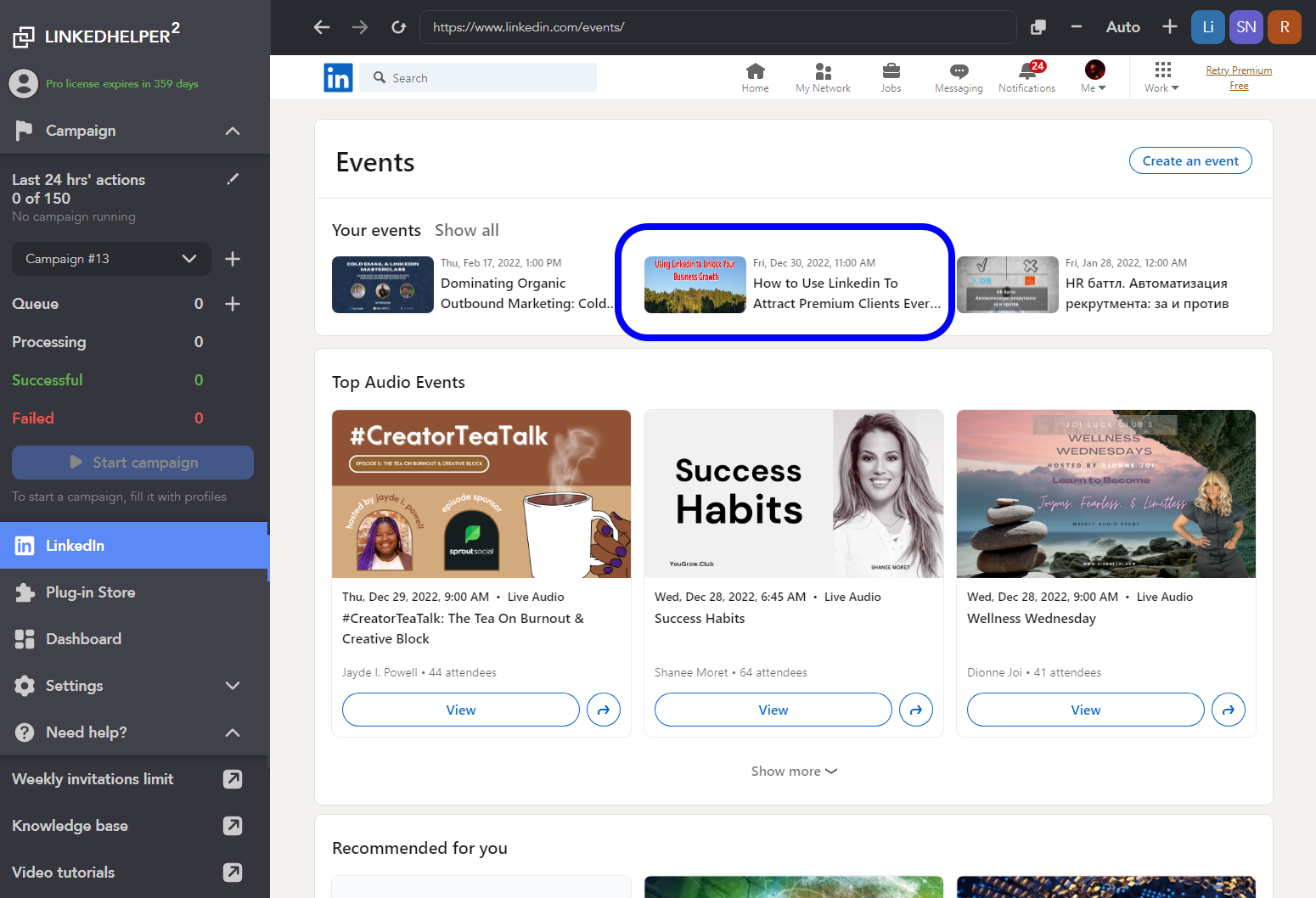Reload the page with the refresh icon
This screenshot has width=1316, height=898.
click(x=398, y=27)
